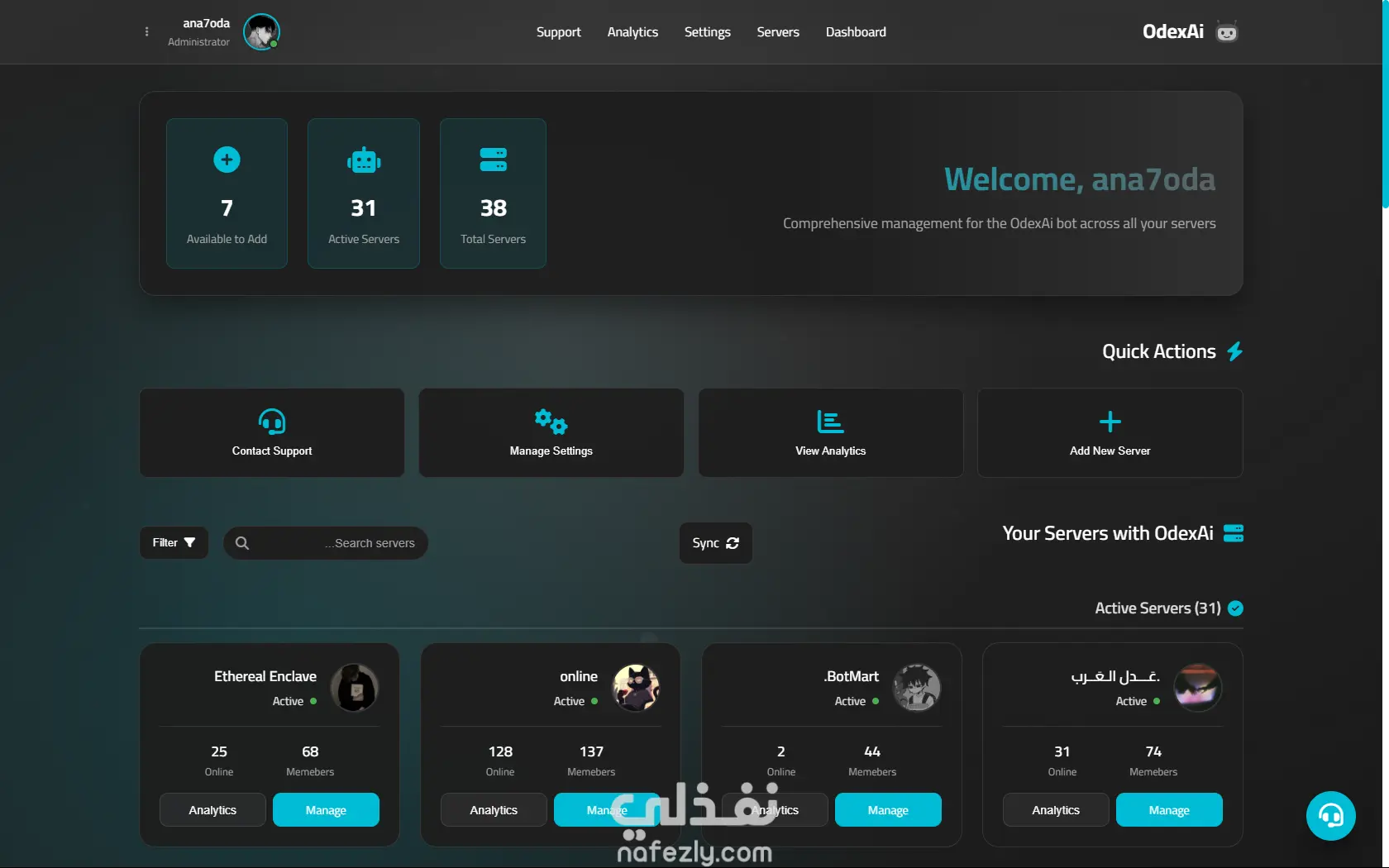The image size is (1389, 868).
Task: Click the Arabic-named server avatar
Action: tap(1198, 688)
